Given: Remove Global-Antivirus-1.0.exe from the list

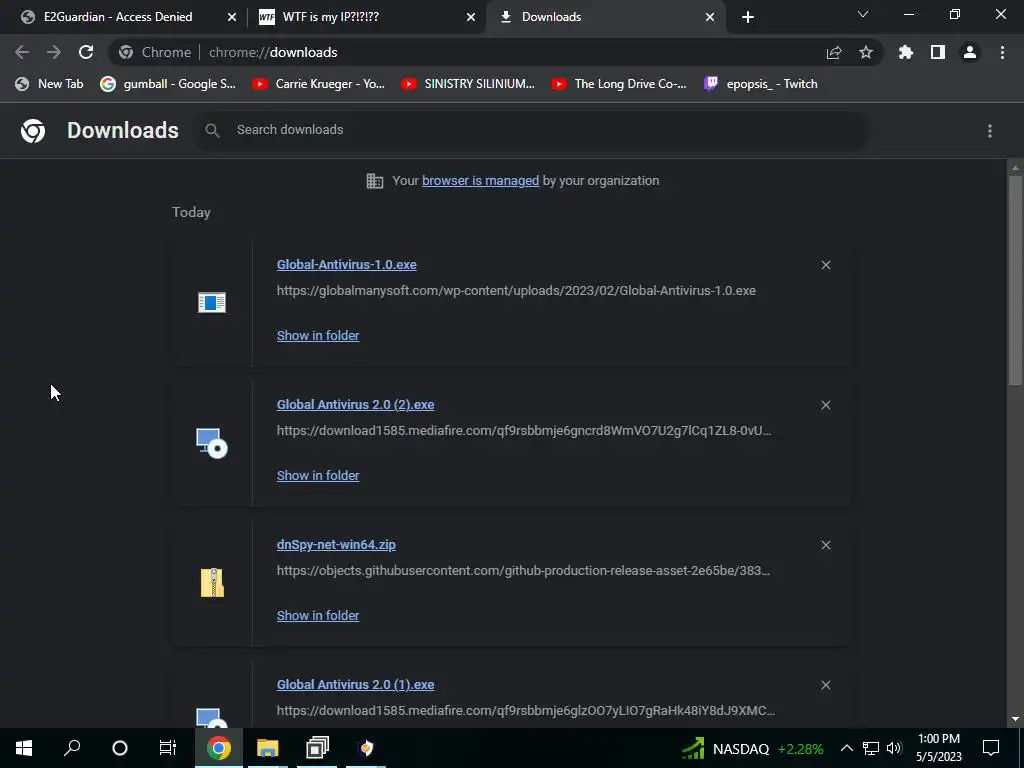Looking at the screenshot, I should (x=826, y=265).
